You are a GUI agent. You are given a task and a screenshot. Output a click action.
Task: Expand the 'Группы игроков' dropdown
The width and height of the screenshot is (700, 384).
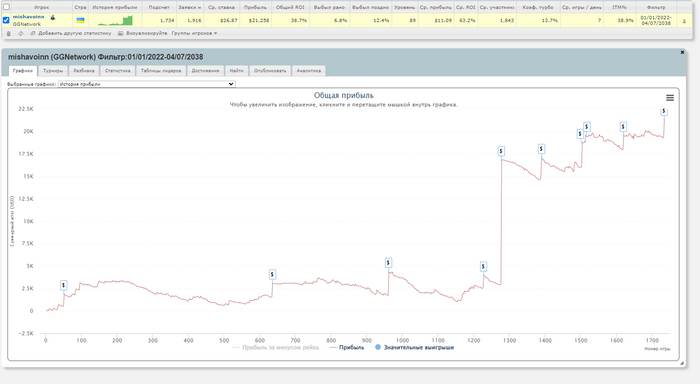pyautogui.click(x=194, y=33)
